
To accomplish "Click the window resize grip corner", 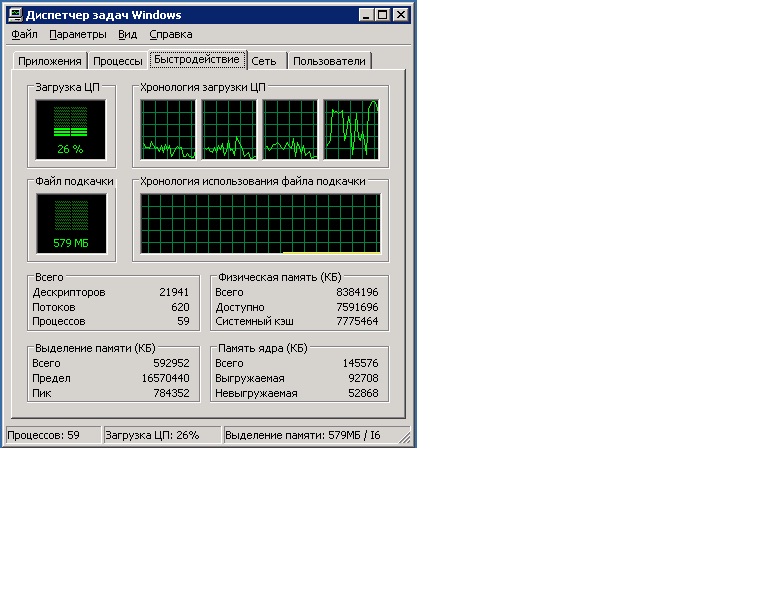I will (x=405, y=436).
